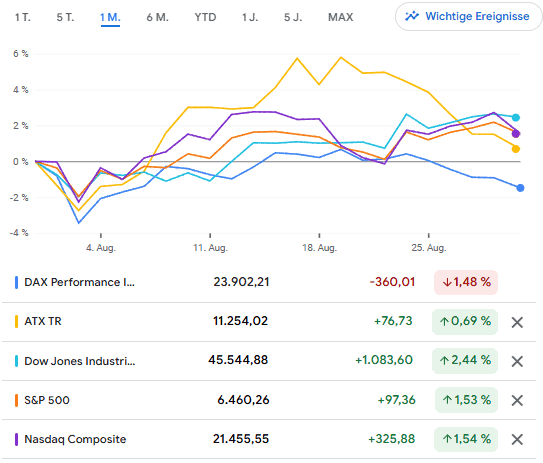The width and height of the screenshot is (543, 463).
Task: Click S&P 500 change +97,36
Action: click(396, 400)
